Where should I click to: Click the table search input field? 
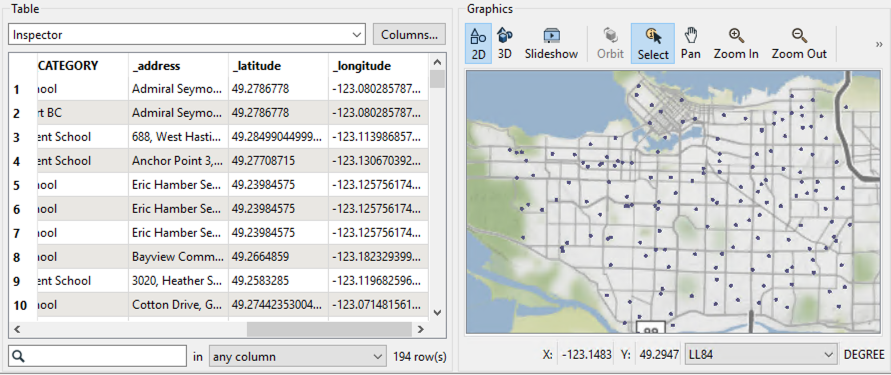pyautogui.click(x=98, y=356)
